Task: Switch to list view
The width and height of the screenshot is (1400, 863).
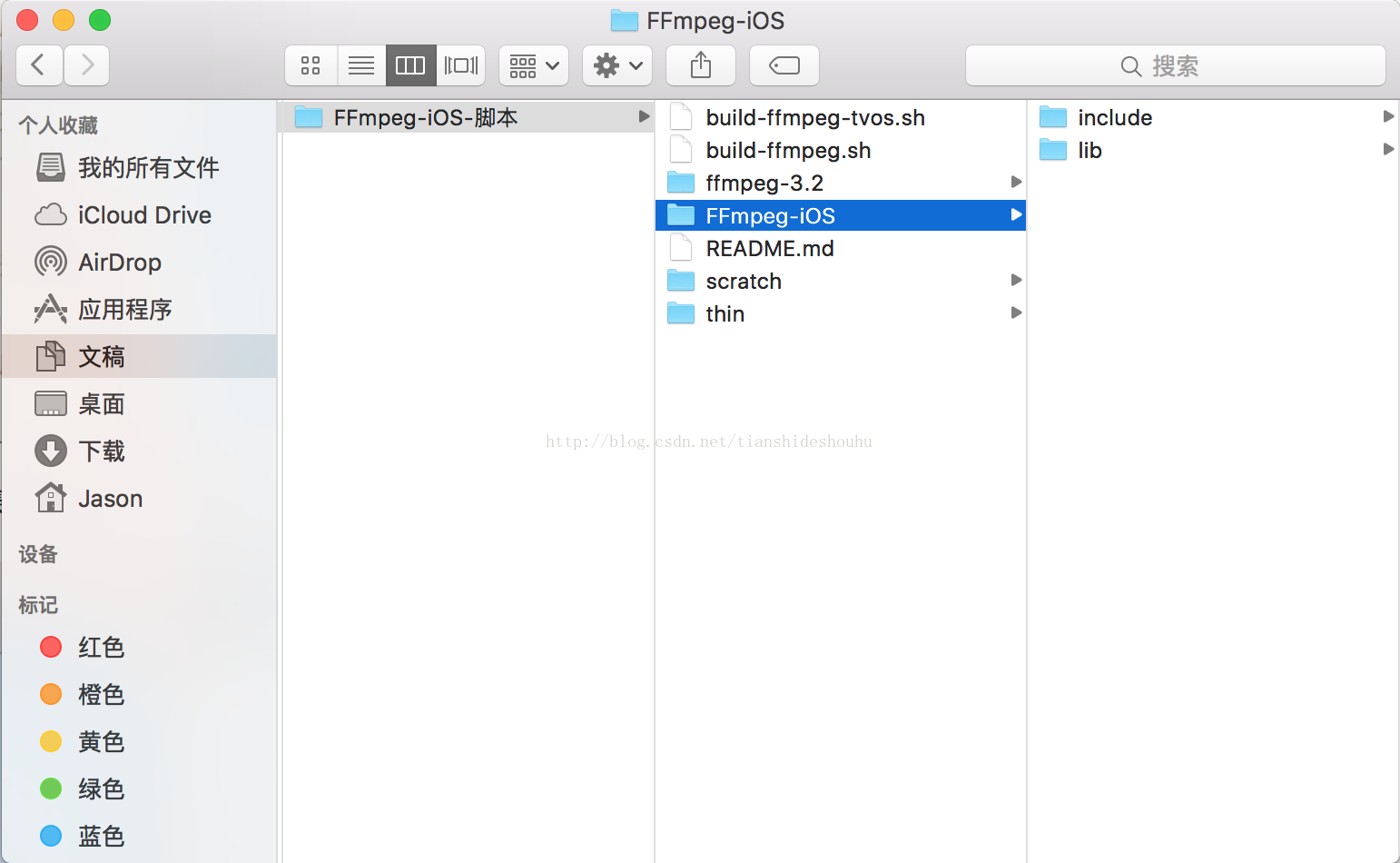Action: pos(361,65)
